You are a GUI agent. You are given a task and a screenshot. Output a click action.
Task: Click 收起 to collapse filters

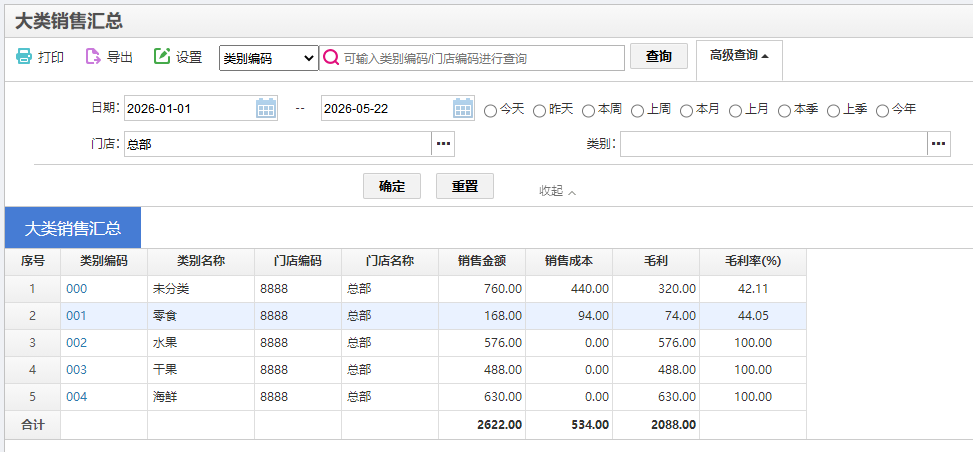[558, 191]
